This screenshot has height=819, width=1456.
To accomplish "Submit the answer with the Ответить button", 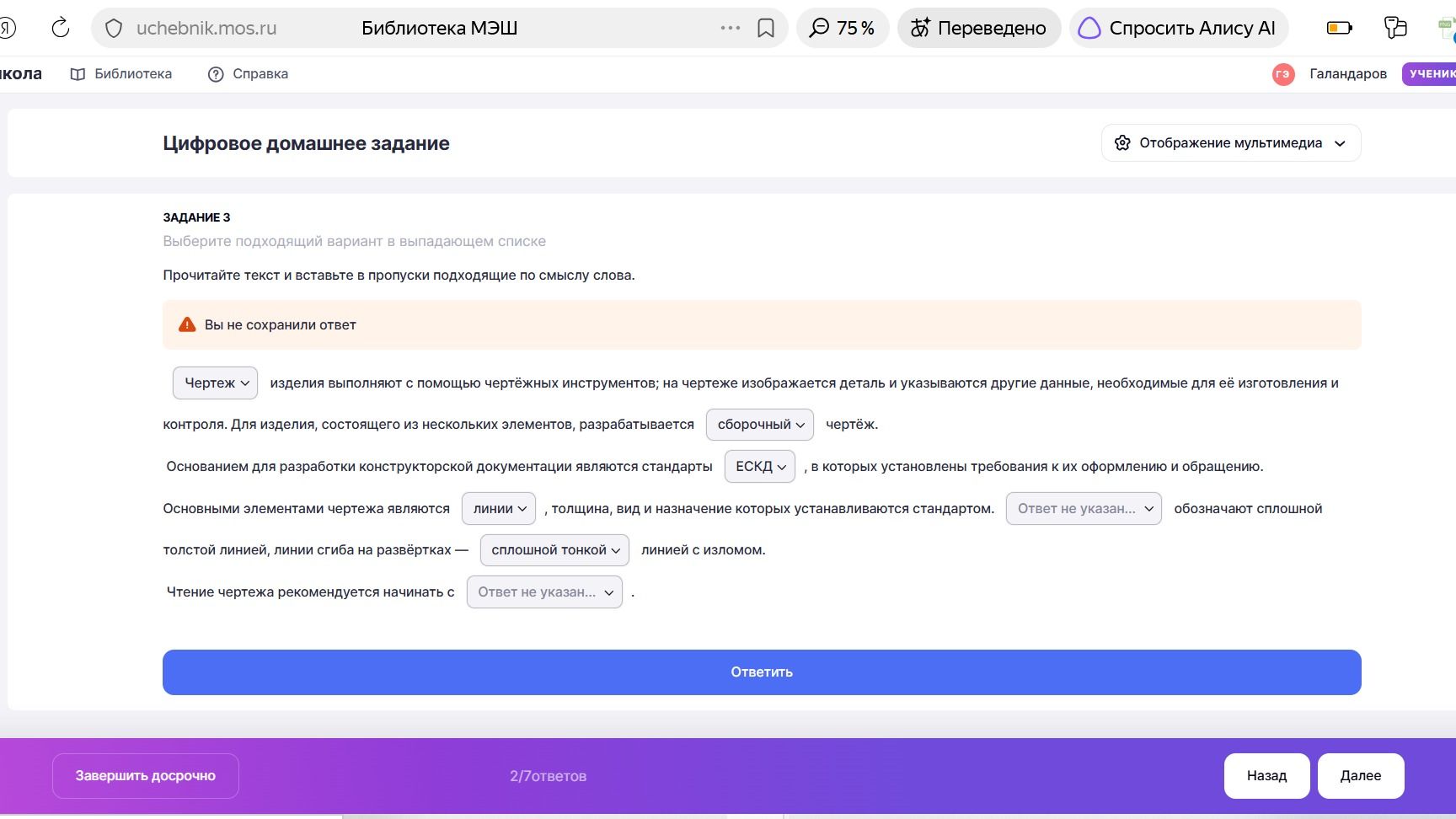I will tap(762, 672).
